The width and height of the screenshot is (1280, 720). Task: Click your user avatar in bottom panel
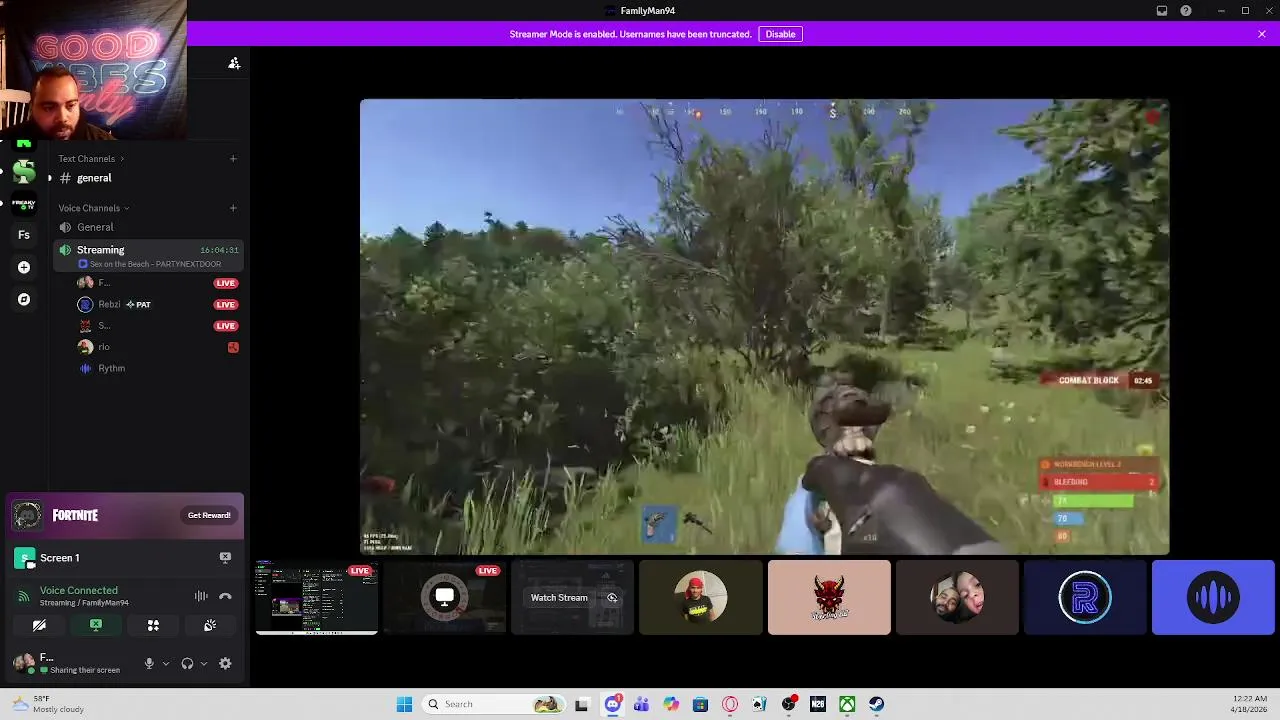(x=23, y=663)
